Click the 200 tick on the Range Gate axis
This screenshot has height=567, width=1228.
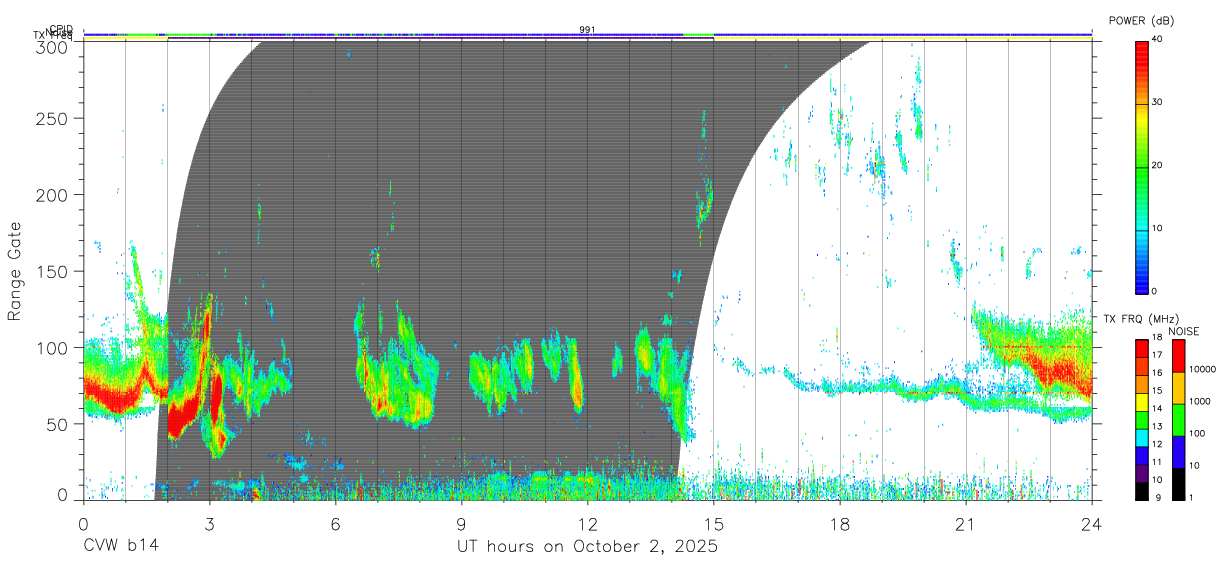pos(51,194)
